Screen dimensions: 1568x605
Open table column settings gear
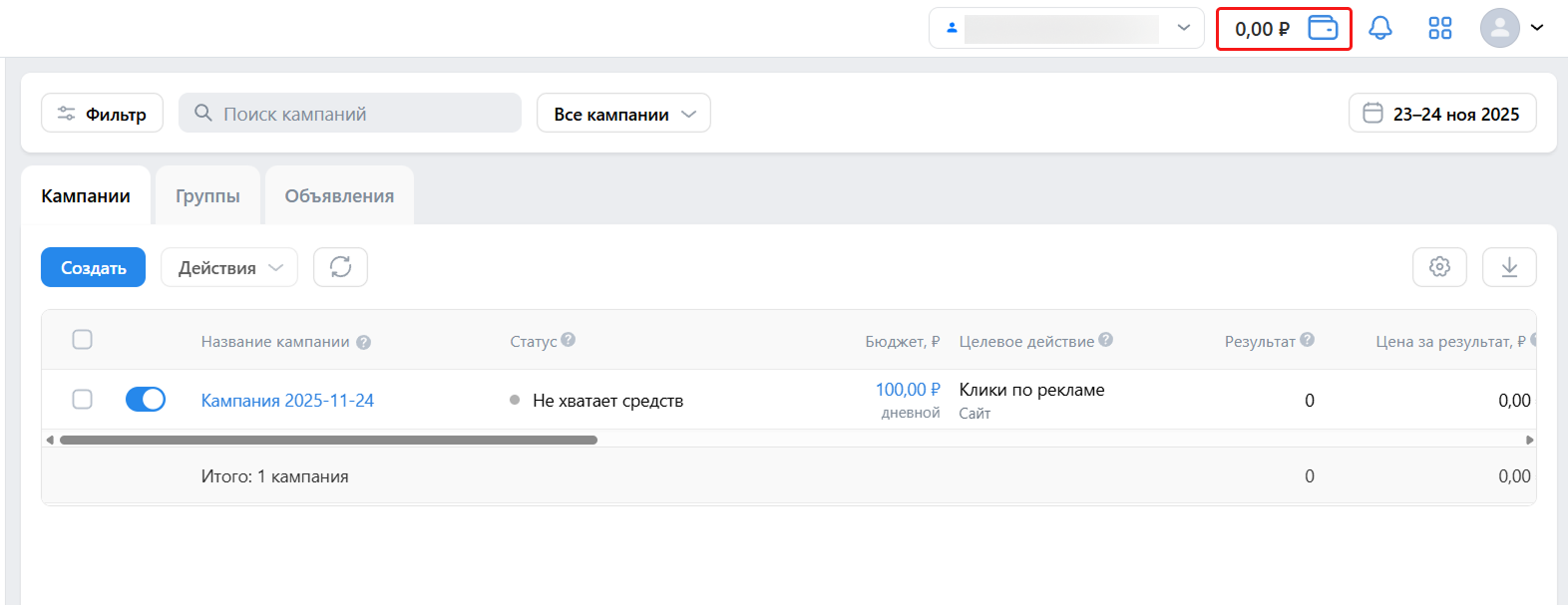(1439, 267)
